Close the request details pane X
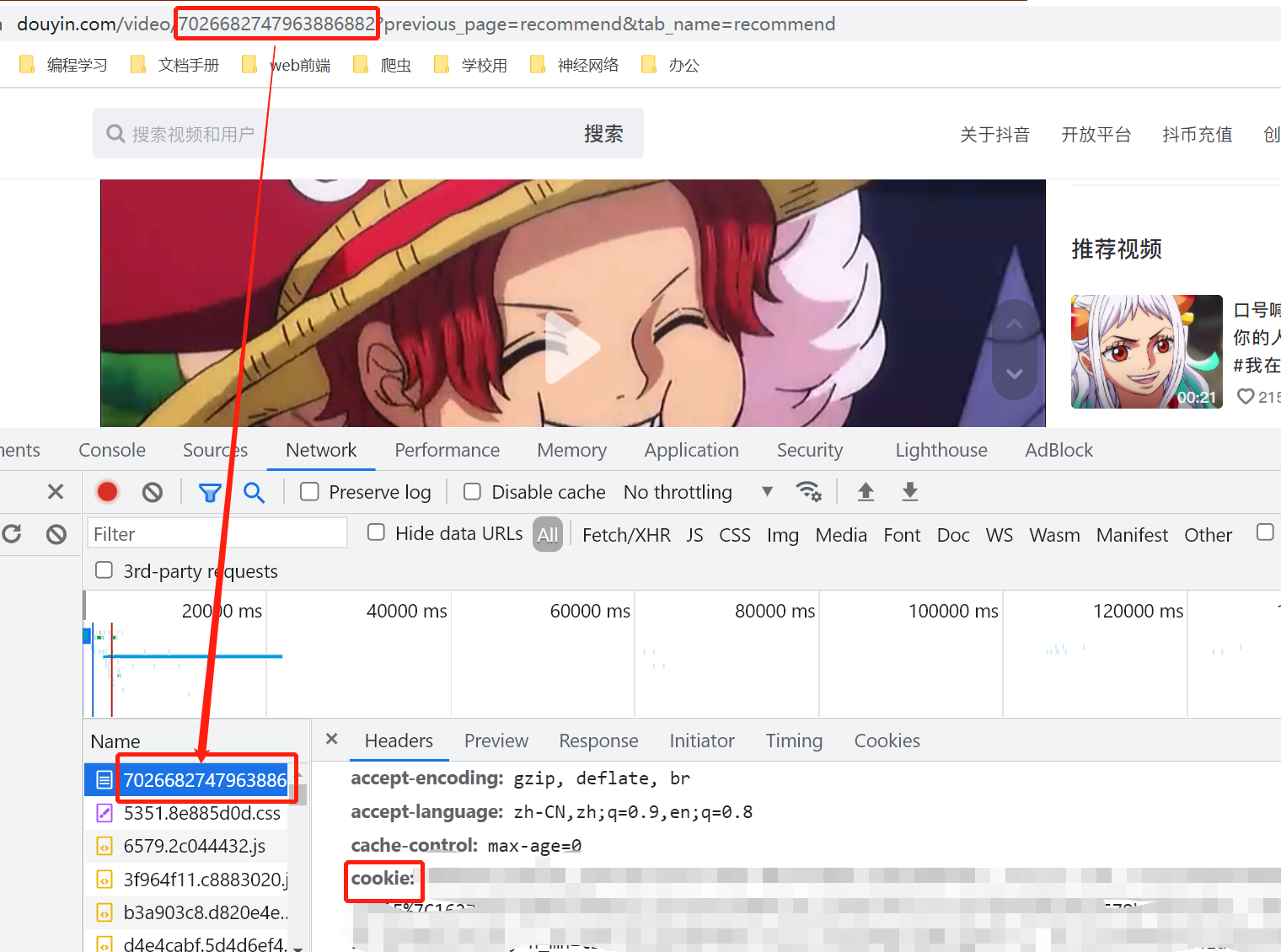Image resolution: width=1281 pixels, height=952 pixels. [332, 739]
